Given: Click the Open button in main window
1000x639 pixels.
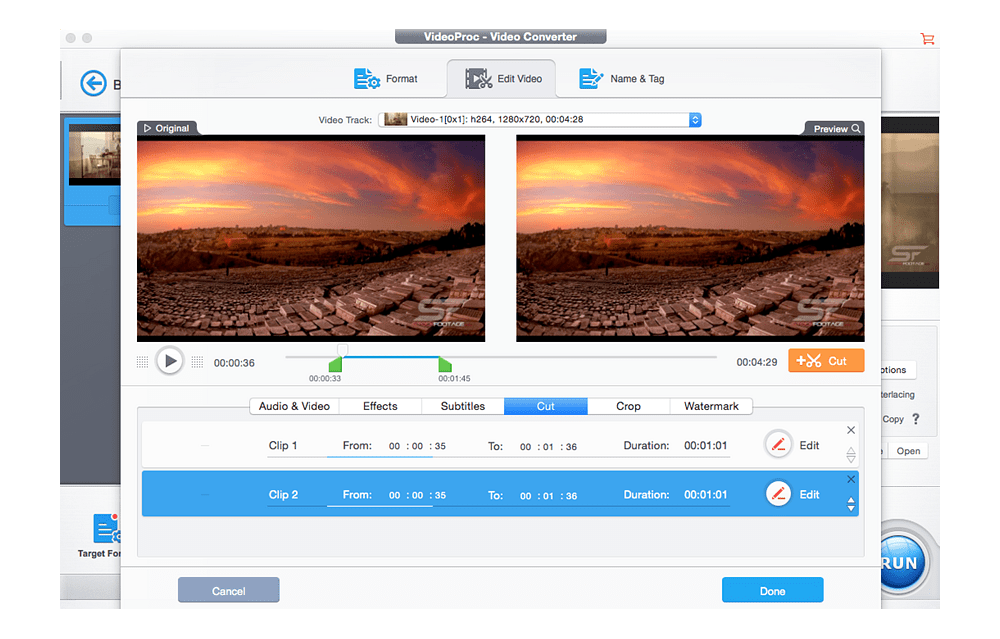Looking at the screenshot, I should 908,451.
